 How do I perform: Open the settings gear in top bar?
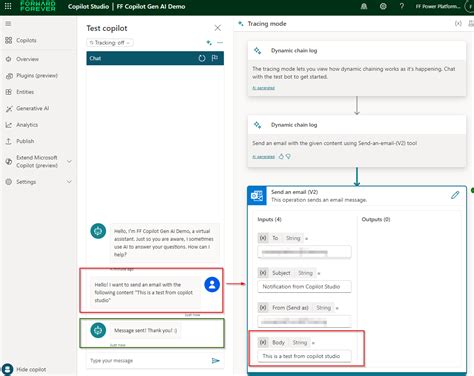pyautogui.click(x=383, y=6)
